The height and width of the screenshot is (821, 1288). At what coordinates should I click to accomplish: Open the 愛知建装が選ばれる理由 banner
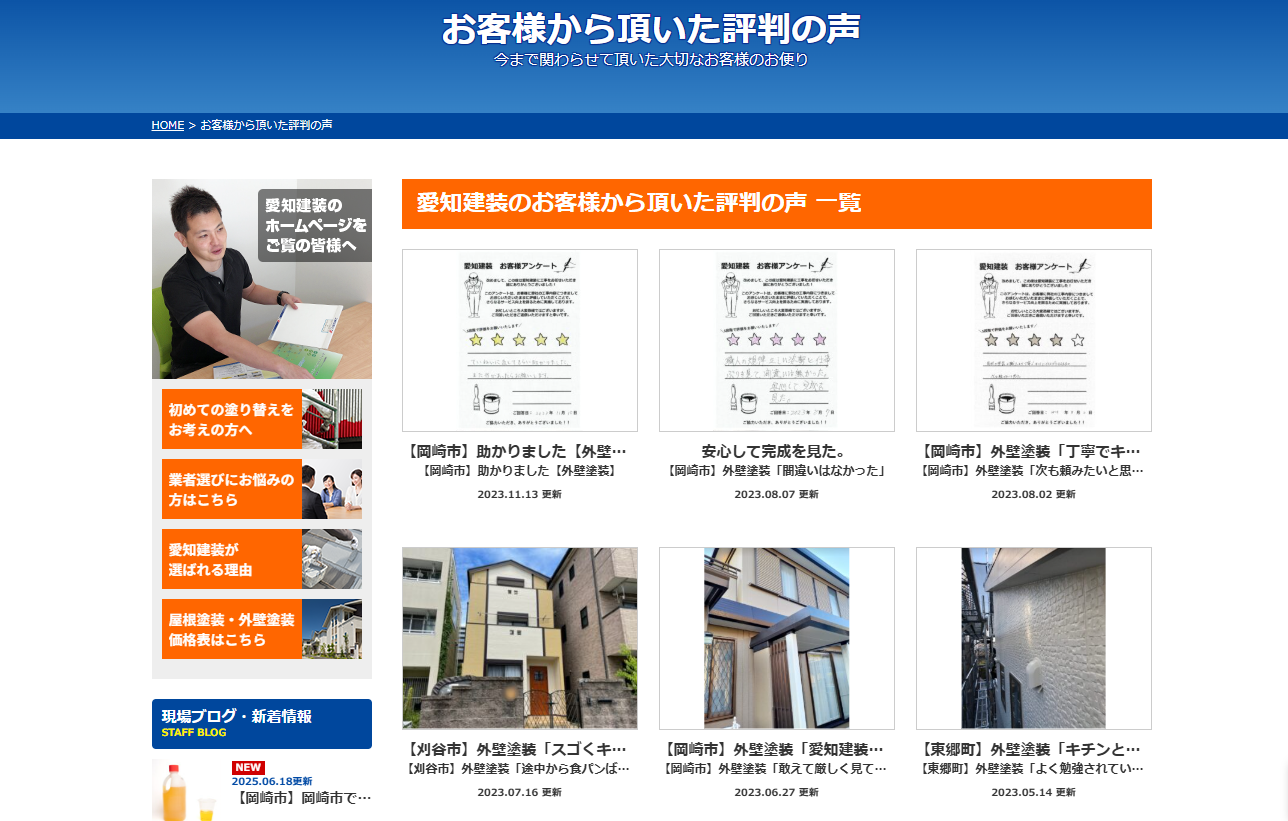point(262,559)
